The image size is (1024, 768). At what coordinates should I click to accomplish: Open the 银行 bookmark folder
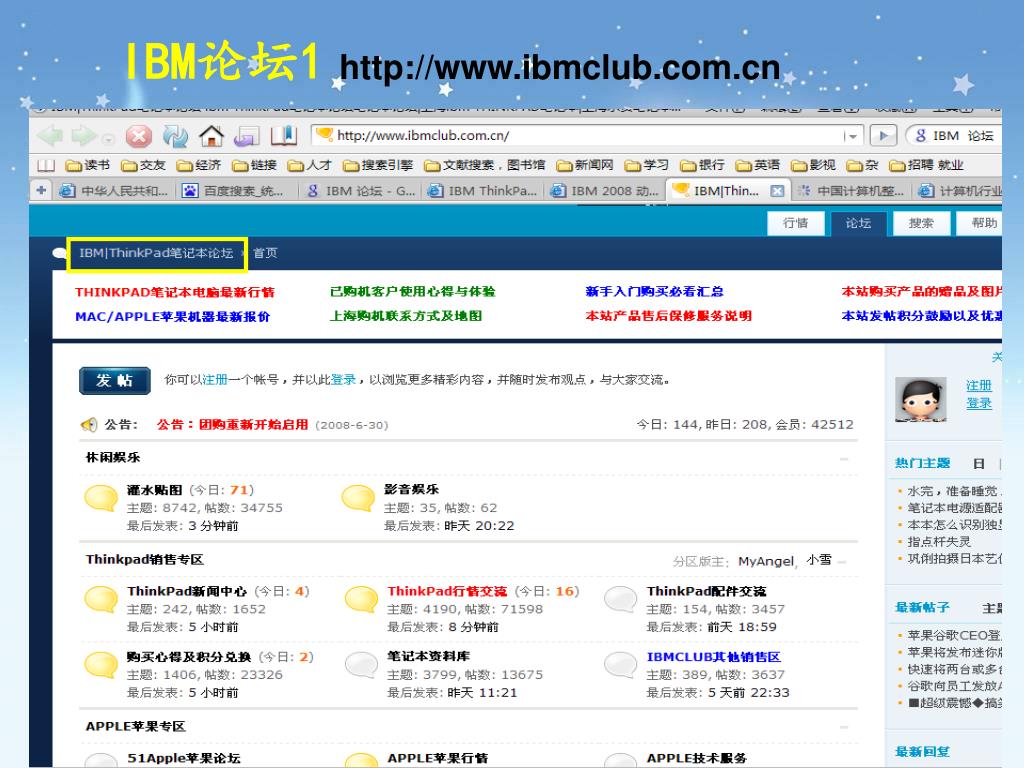[x=702, y=165]
